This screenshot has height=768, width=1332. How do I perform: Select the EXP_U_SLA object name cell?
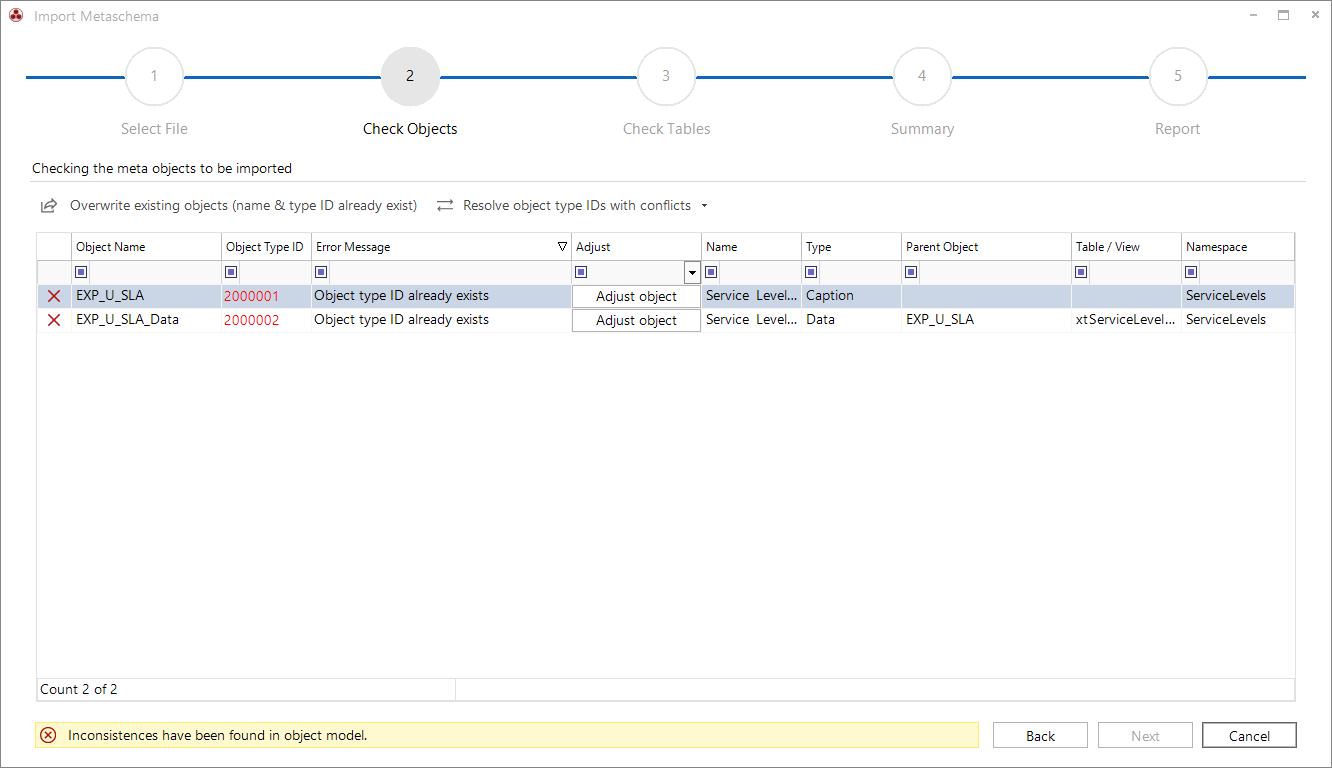[146, 296]
